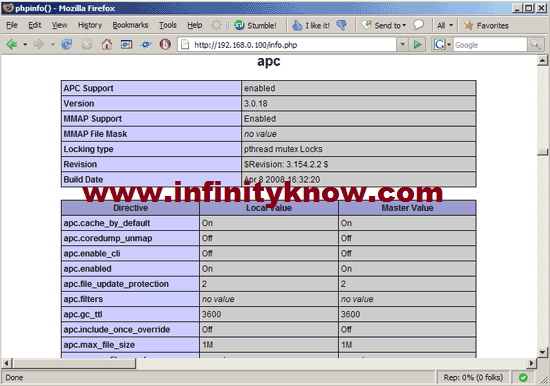This screenshot has width=550, height=386.
Task: Click the pthread mutex Locks value
Action: (283, 149)
